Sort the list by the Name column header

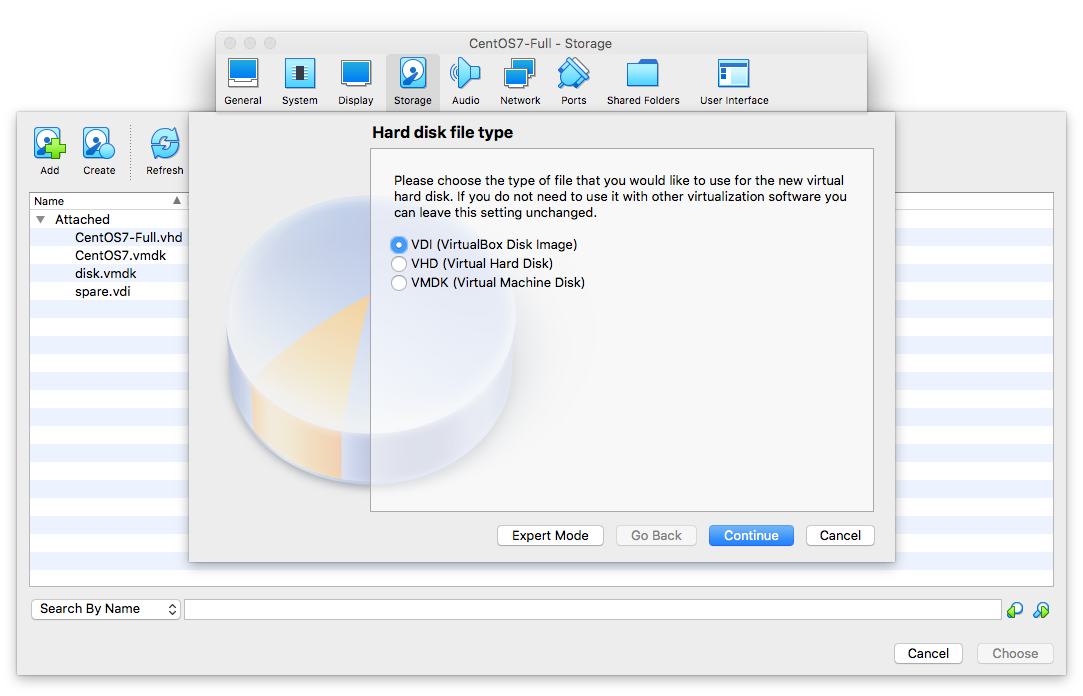click(x=108, y=201)
